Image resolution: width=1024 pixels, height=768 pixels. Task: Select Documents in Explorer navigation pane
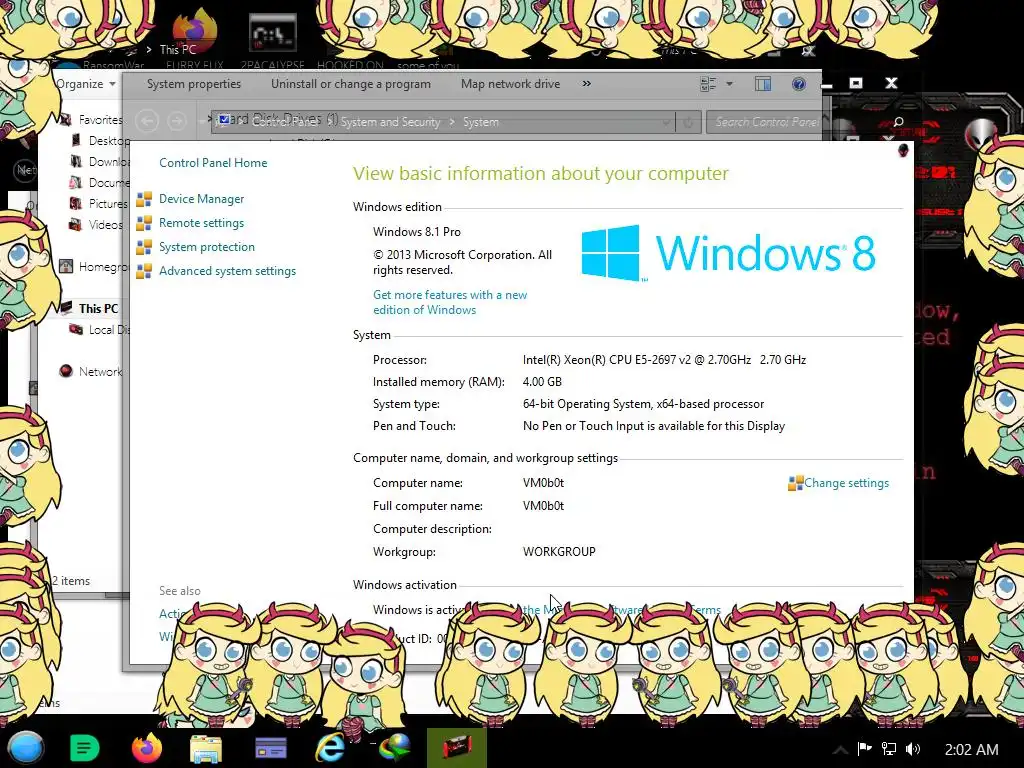[109, 182]
